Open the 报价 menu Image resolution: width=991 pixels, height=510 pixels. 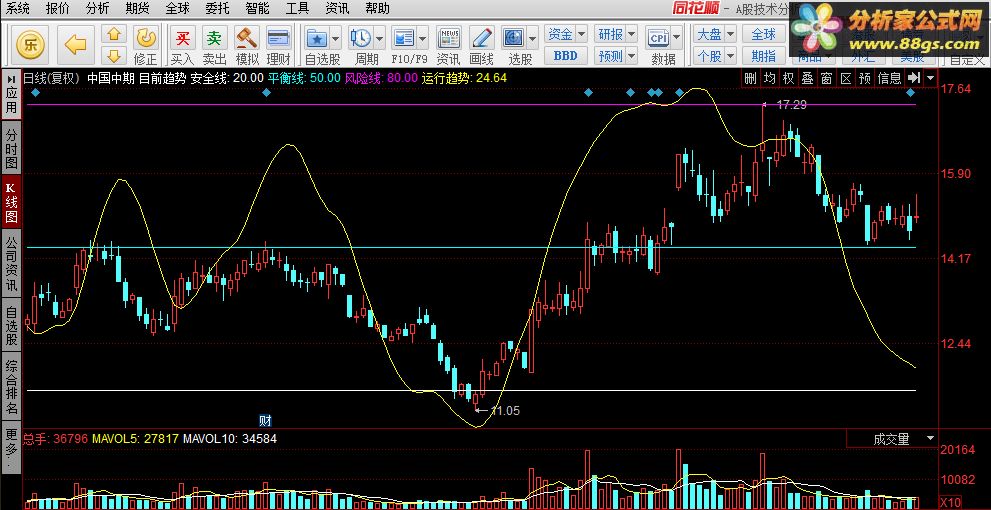[x=58, y=8]
